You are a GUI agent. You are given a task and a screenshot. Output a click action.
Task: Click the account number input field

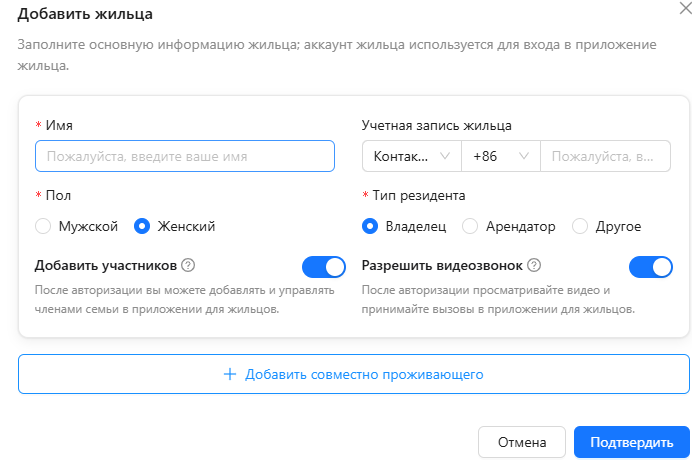(606, 156)
